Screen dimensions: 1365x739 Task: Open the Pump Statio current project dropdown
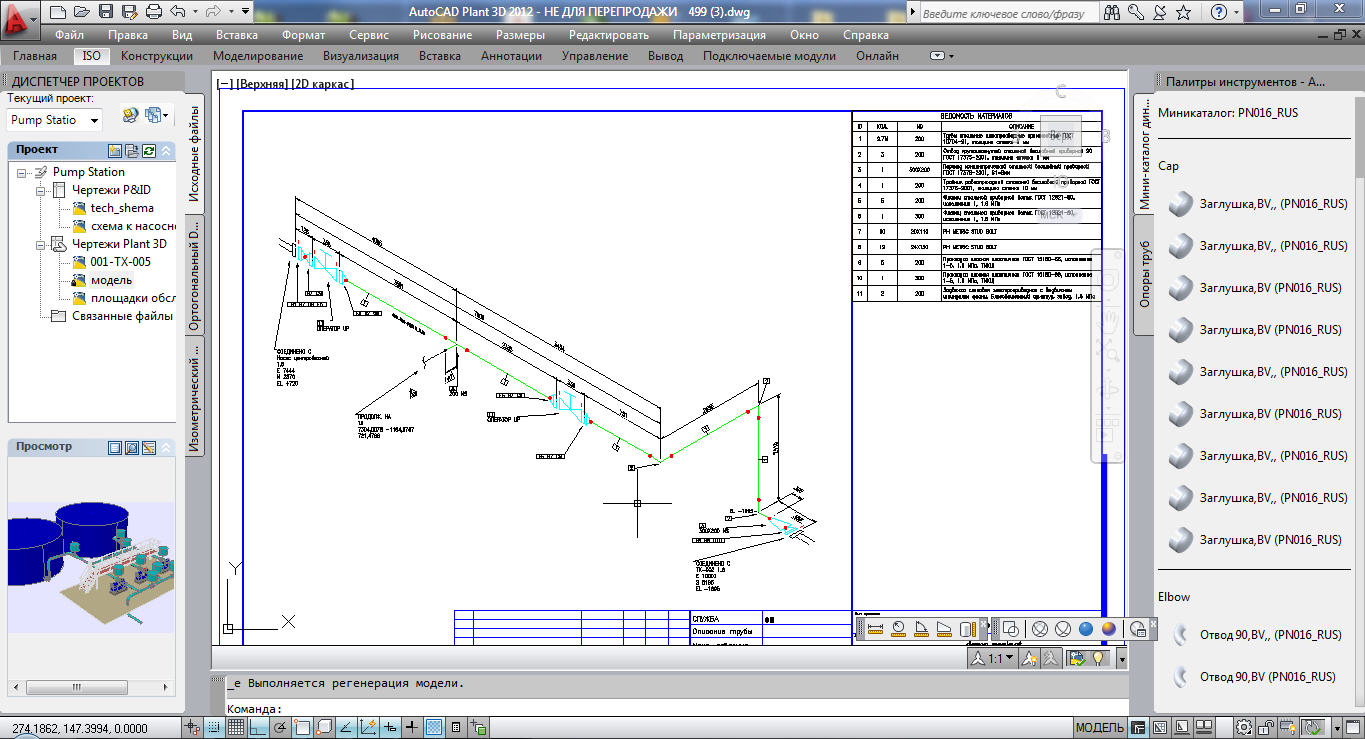[55, 119]
